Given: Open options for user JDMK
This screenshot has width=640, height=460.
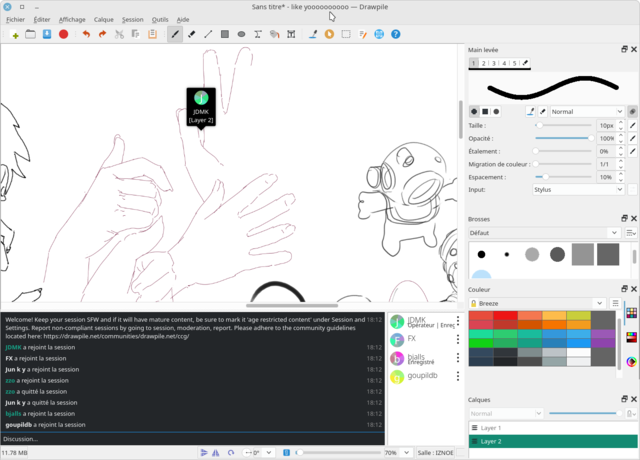Looking at the screenshot, I should [459, 322].
